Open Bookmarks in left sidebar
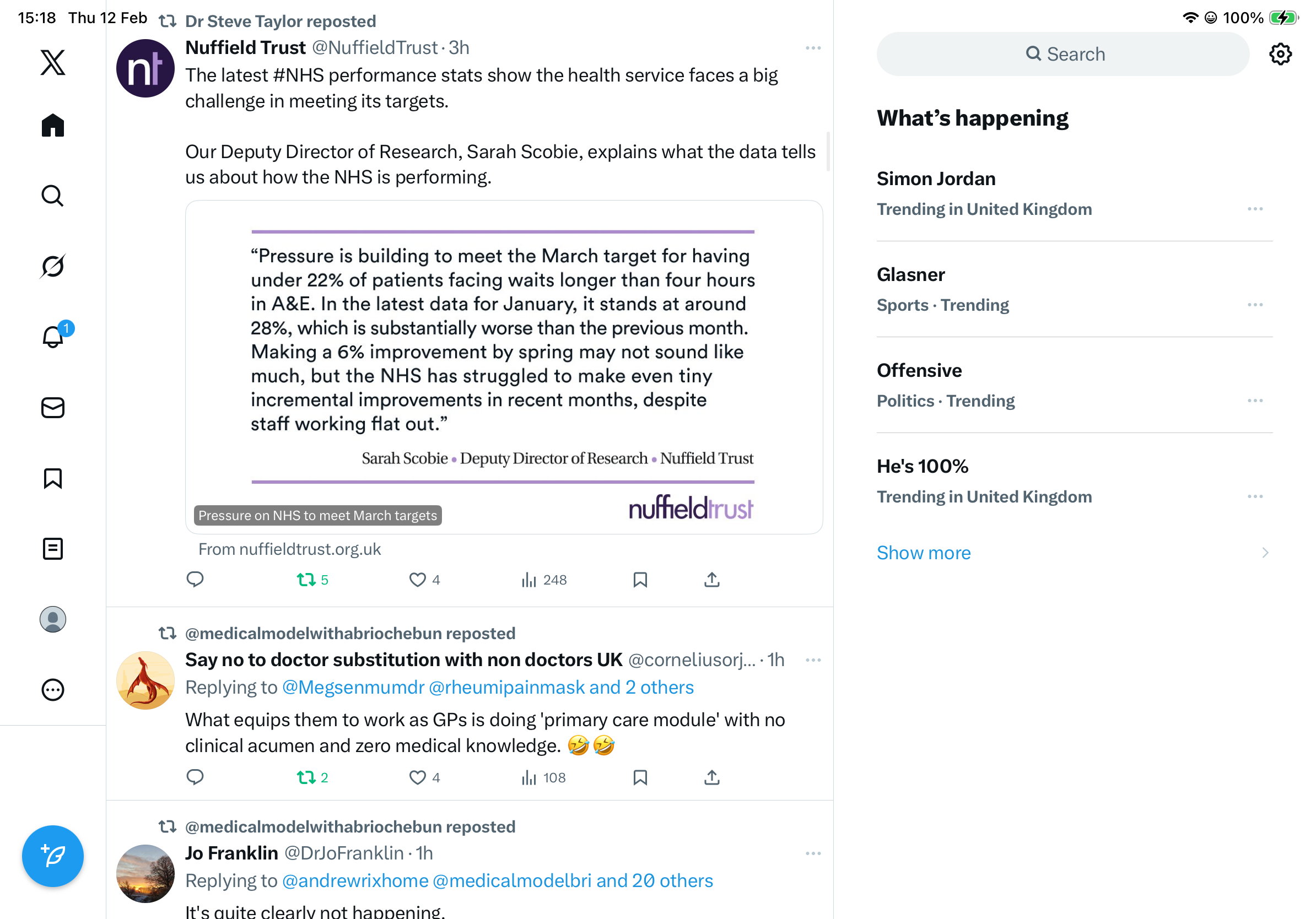Viewport: 1316px width, 919px height. coord(53,478)
